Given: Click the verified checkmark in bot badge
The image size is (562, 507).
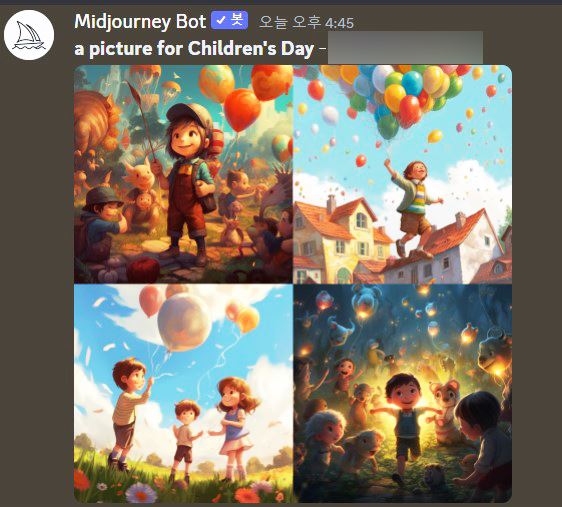Looking at the screenshot, I should (221, 20).
